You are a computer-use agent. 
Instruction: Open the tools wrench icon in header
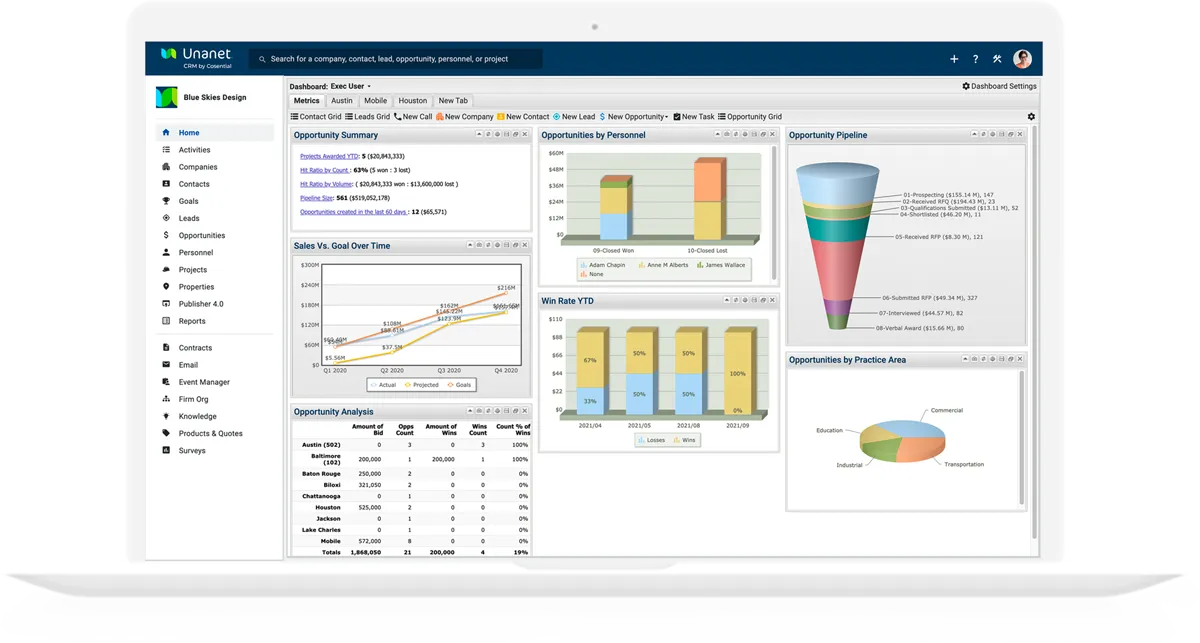click(997, 59)
